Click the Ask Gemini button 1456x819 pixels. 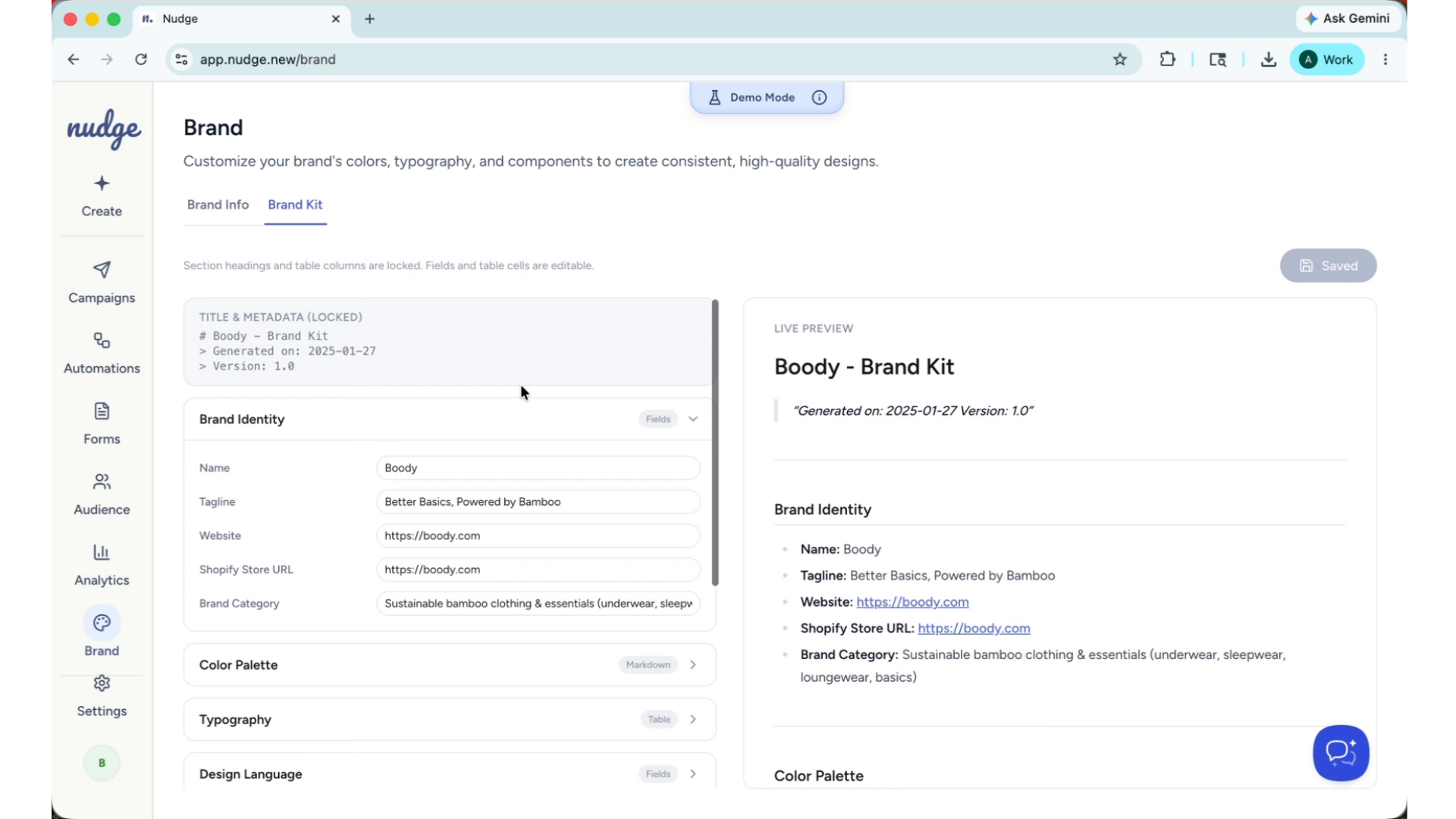point(1348,18)
